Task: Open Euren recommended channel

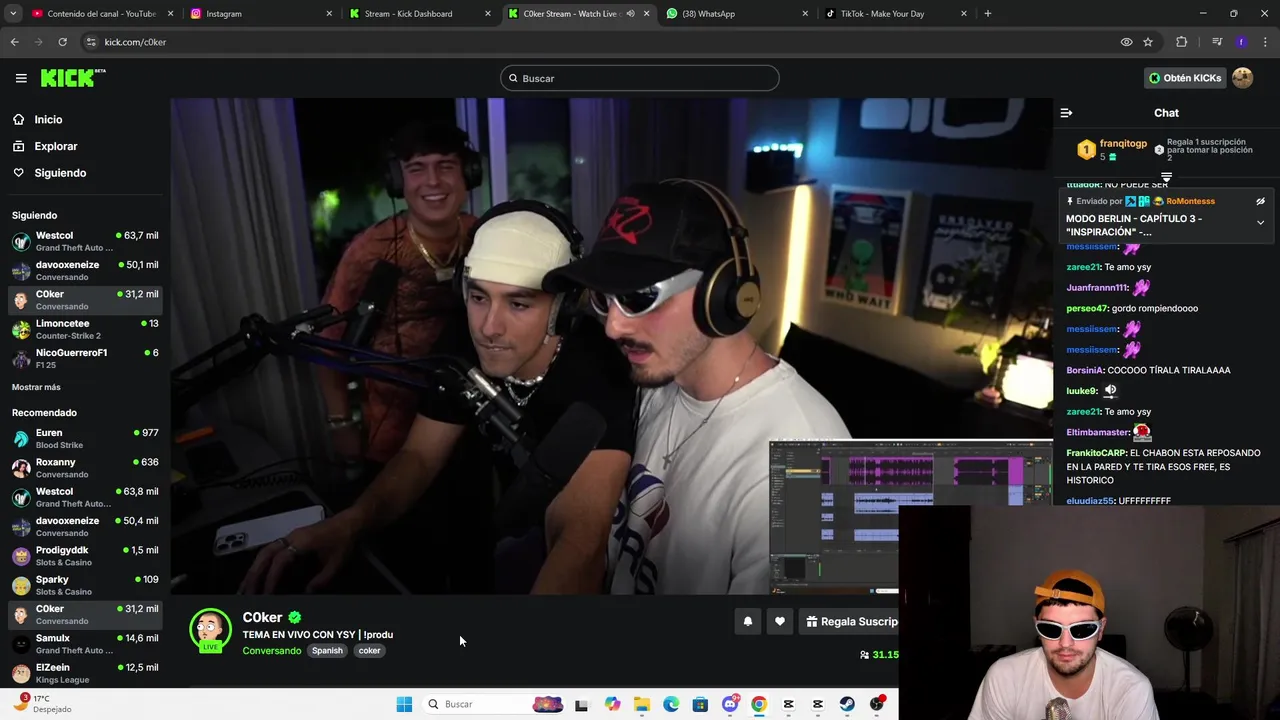Action: 85,438
